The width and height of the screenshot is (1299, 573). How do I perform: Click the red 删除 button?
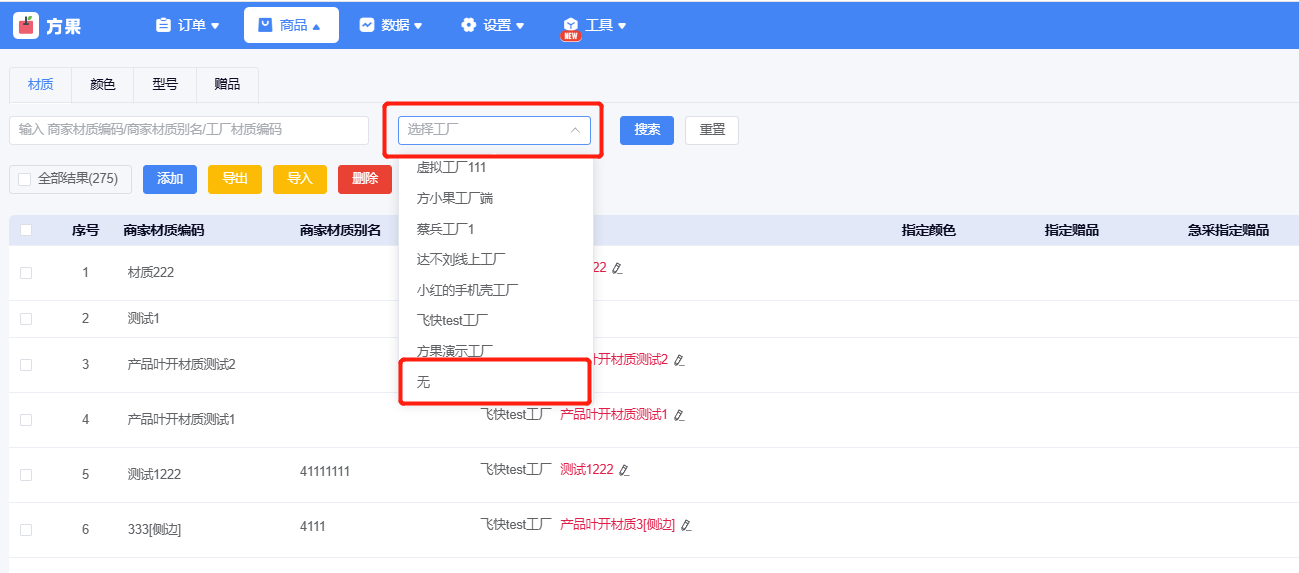tap(364, 179)
